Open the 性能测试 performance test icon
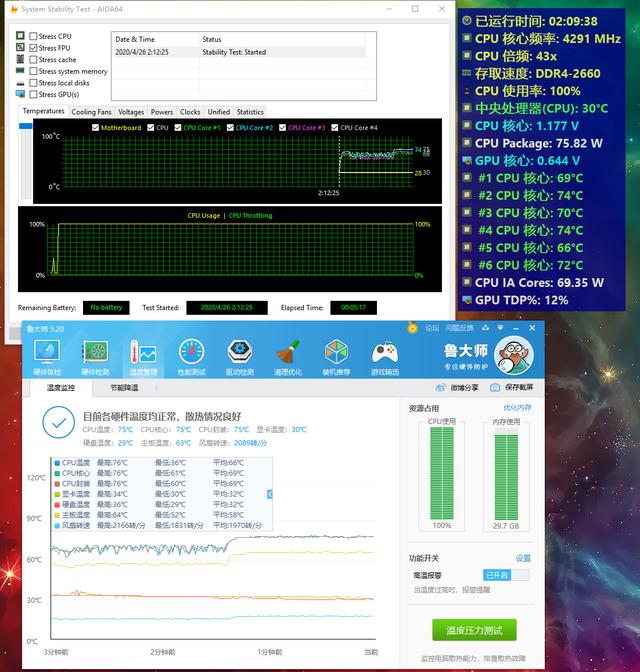 [192, 354]
